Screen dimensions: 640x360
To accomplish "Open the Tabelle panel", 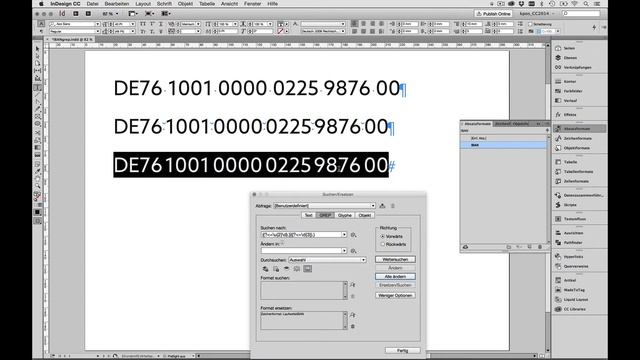I will click(570, 162).
